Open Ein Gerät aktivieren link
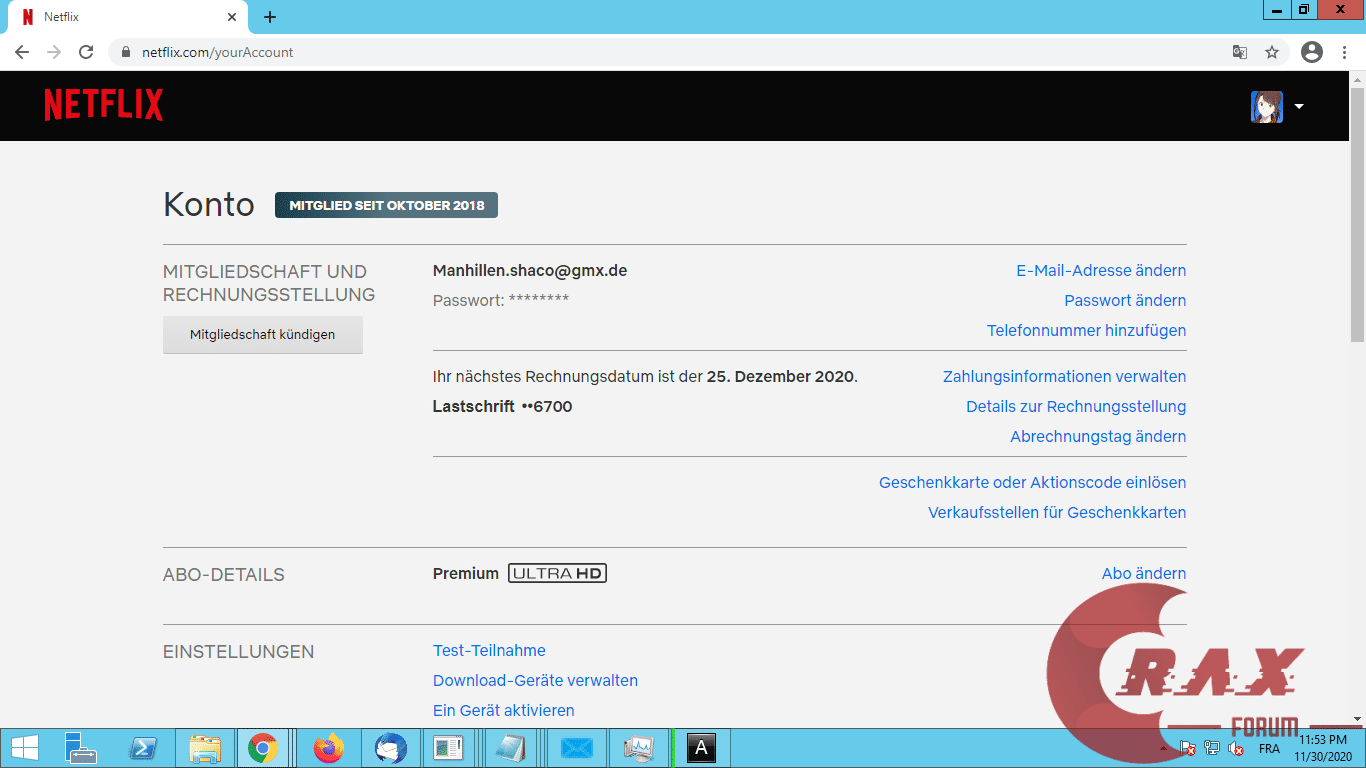Image resolution: width=1366 pixels, height=768 pixels. [x=504, y=710]
